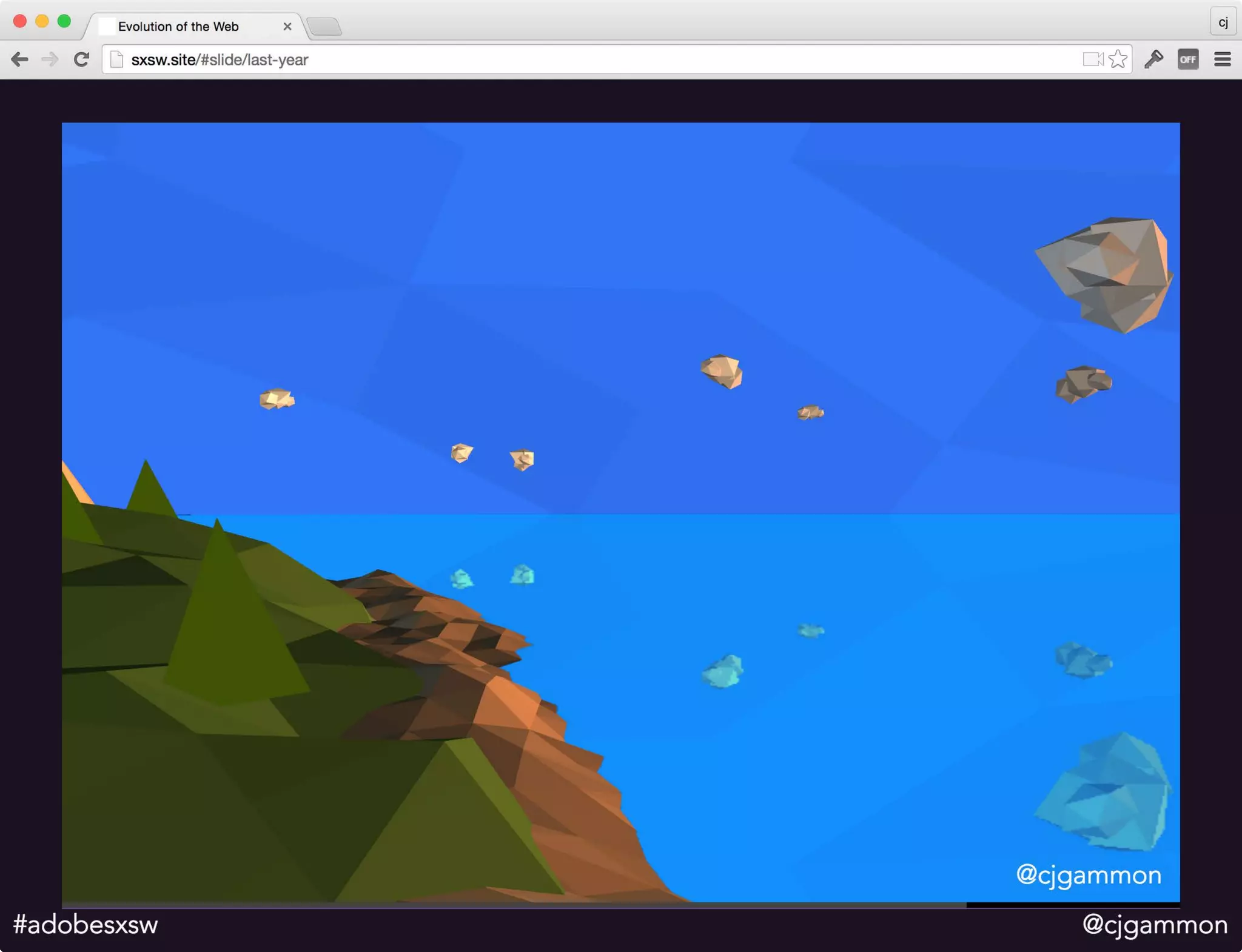
Task: Close the Evolution of the Web tab
Action: (x=287, y=27)
